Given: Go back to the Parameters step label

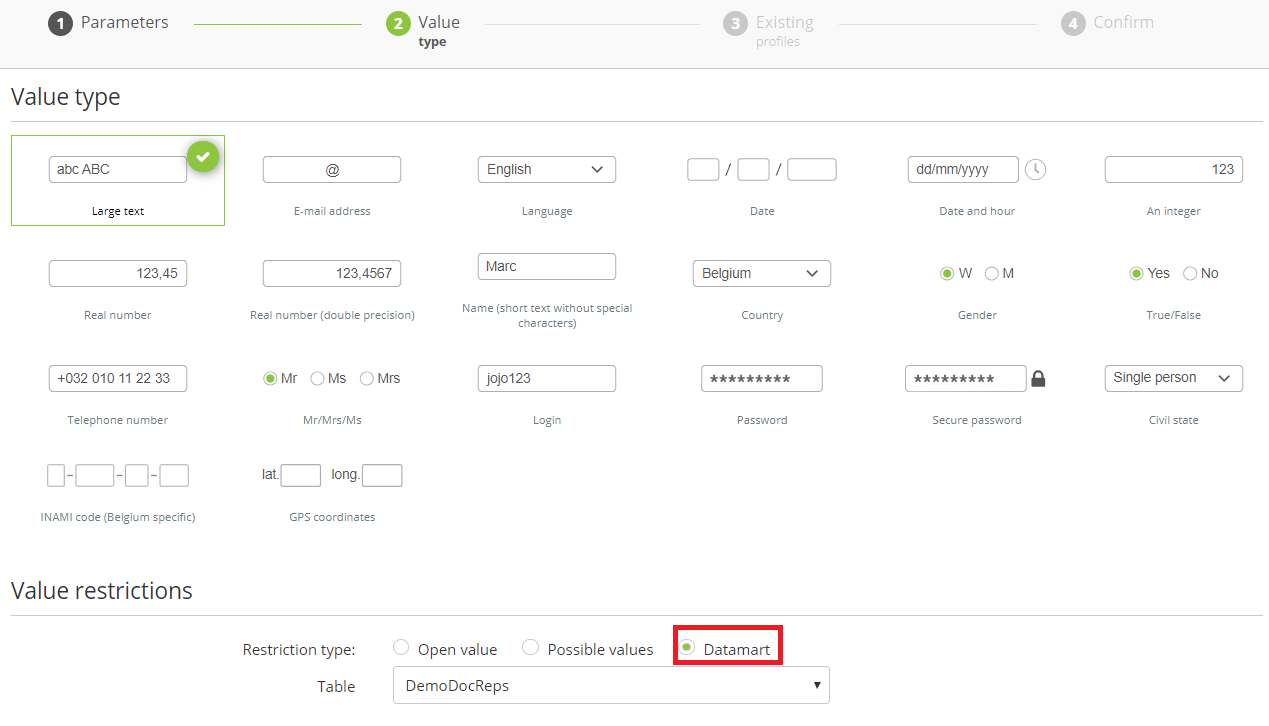Looking at the screenshot, I should point(124,23).
